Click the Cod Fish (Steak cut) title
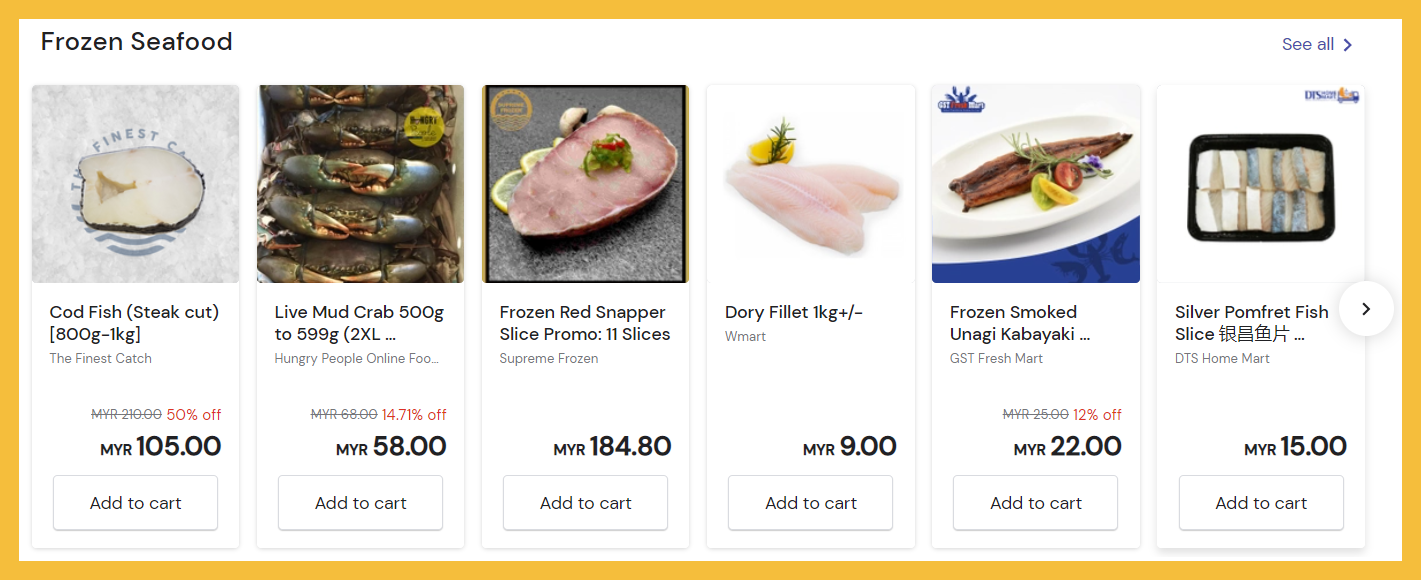 pos(134,323)
